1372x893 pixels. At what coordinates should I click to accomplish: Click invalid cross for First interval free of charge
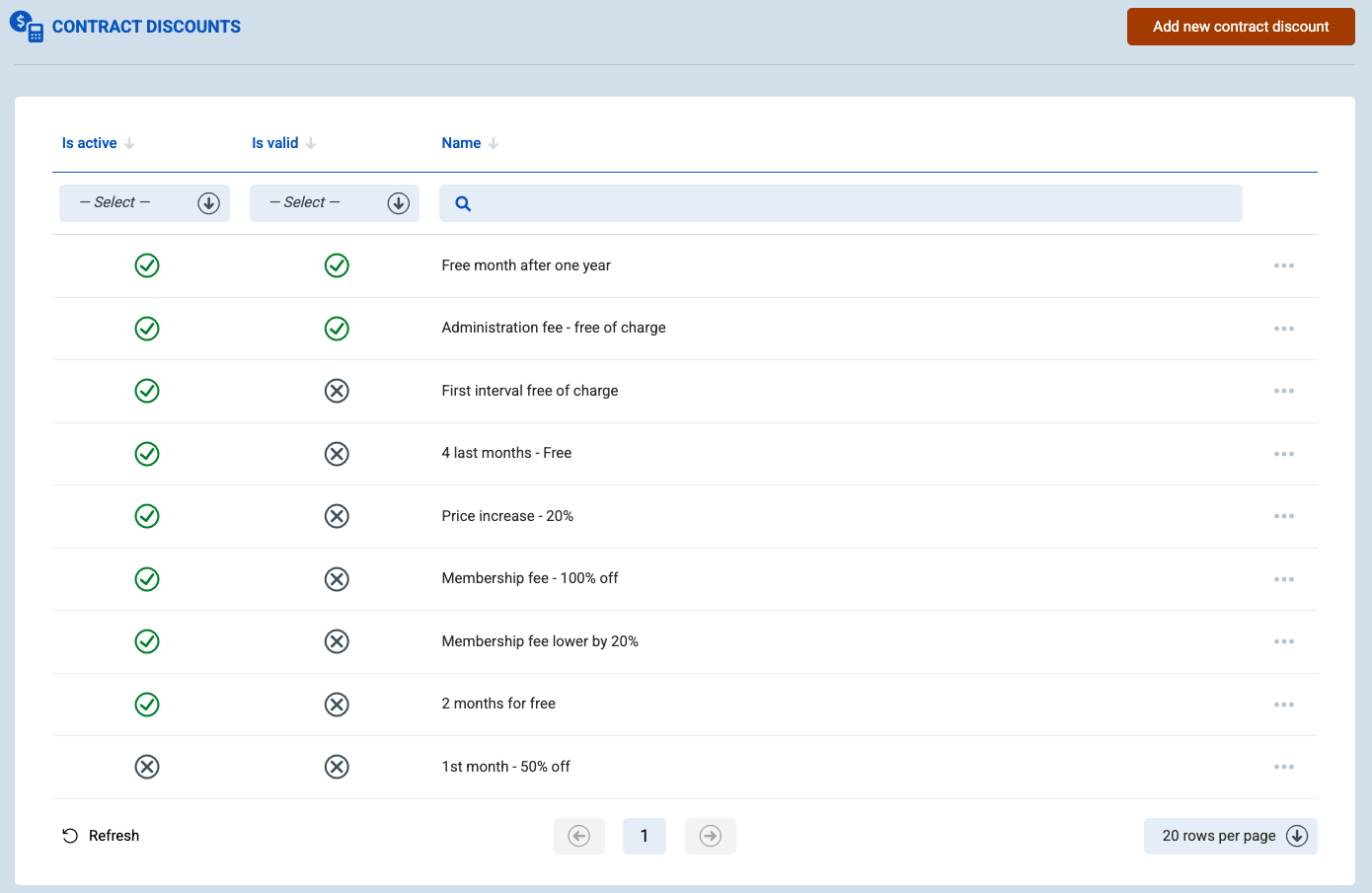coord(337,391)
